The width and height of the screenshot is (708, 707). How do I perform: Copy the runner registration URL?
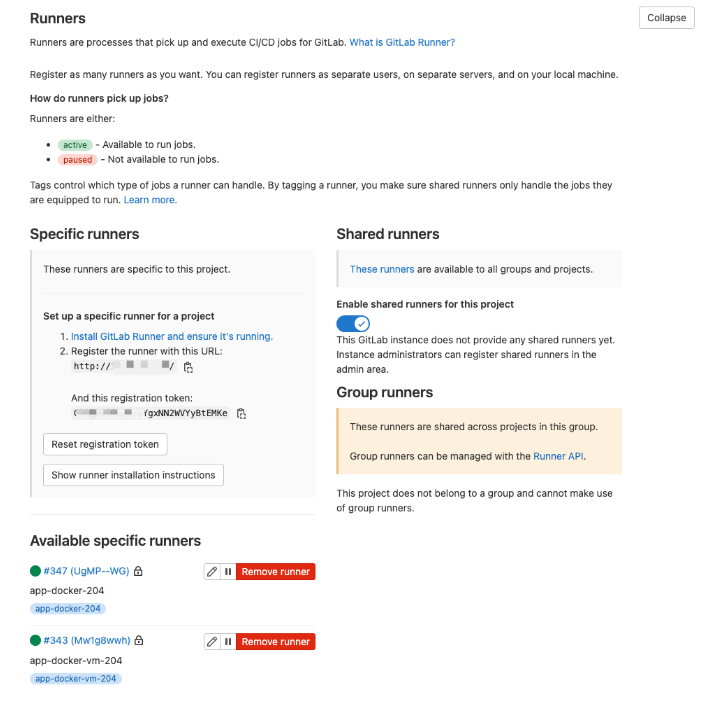point(188,367)
